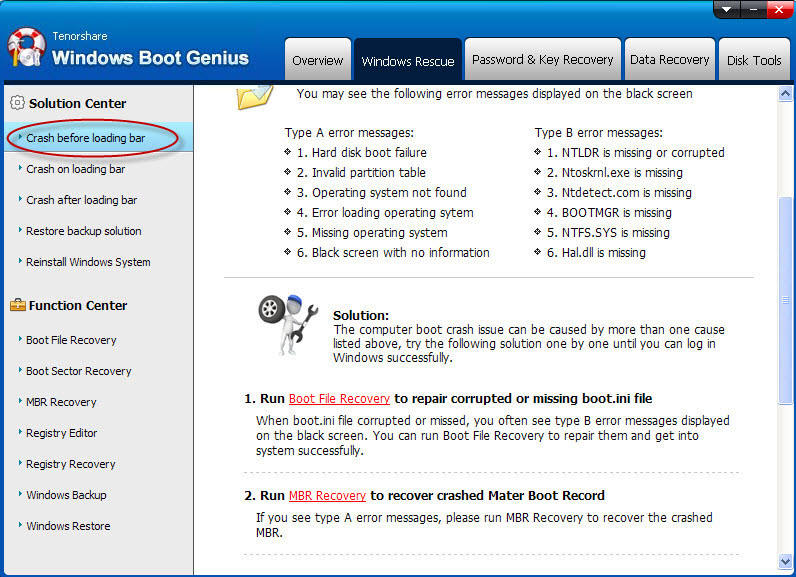796x577 pixels.
Task: Click '2. Invalid partition table'
Action: click(x=361, y=173)
